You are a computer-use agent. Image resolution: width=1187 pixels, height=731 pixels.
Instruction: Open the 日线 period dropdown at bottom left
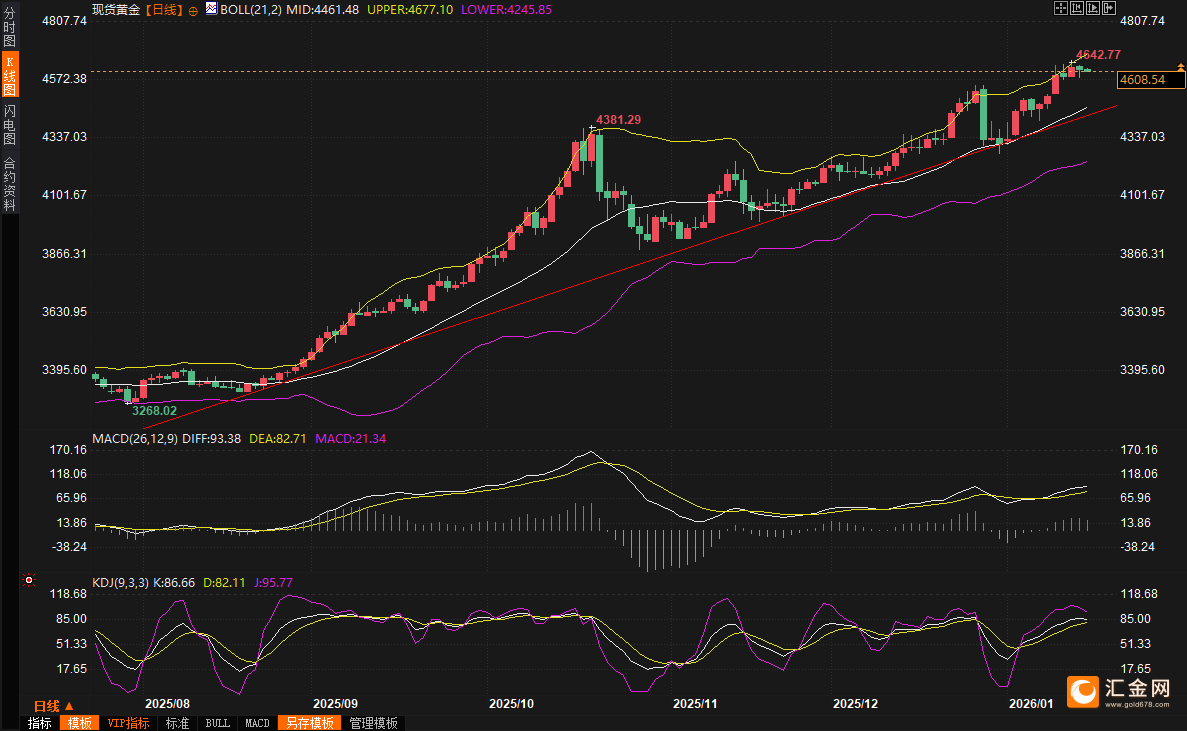(55, 705)
